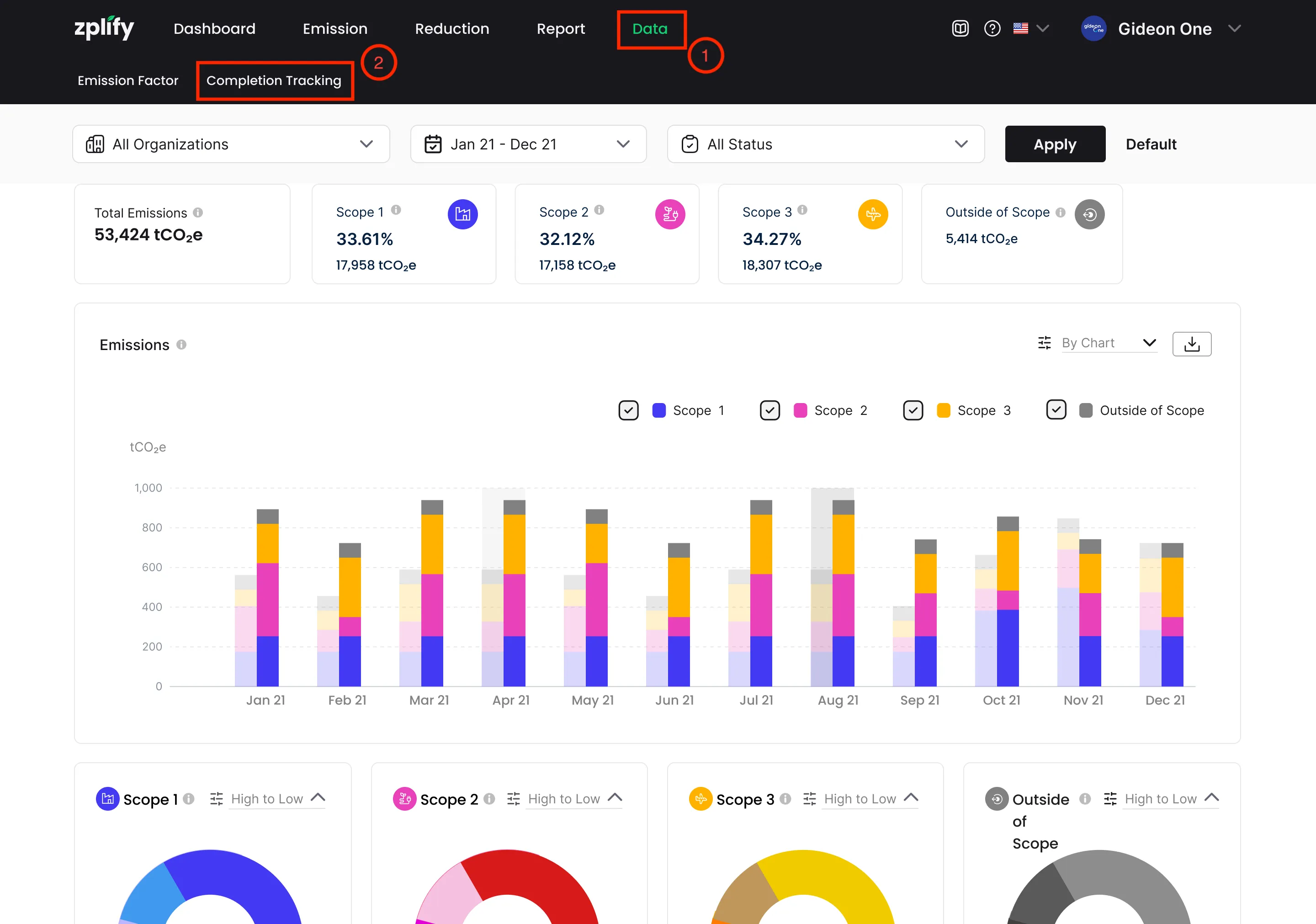The height and width of the screenshot is (924, 1316).
Task: Click the guide book icon in header
Action: (x=960, y=29)
